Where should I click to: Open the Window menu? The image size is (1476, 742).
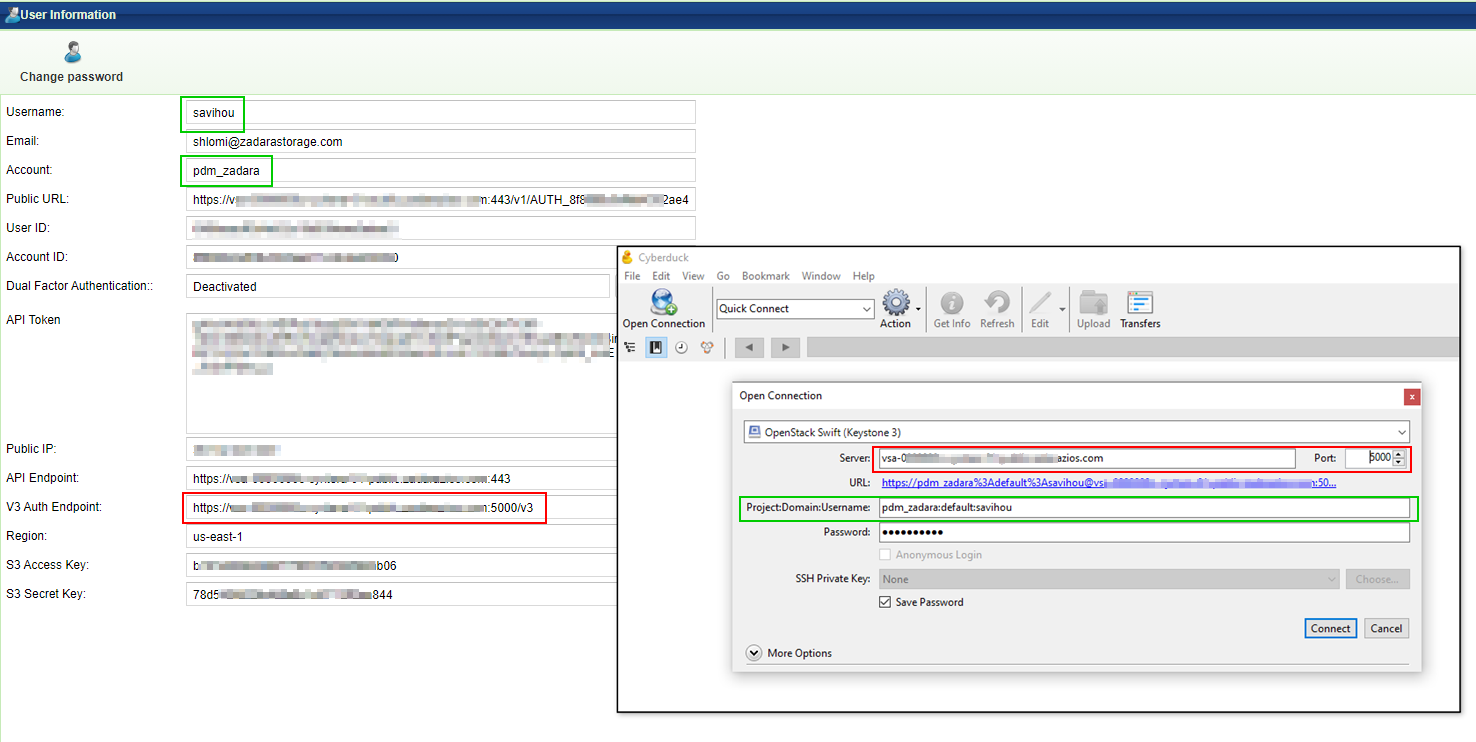(821, 276)
